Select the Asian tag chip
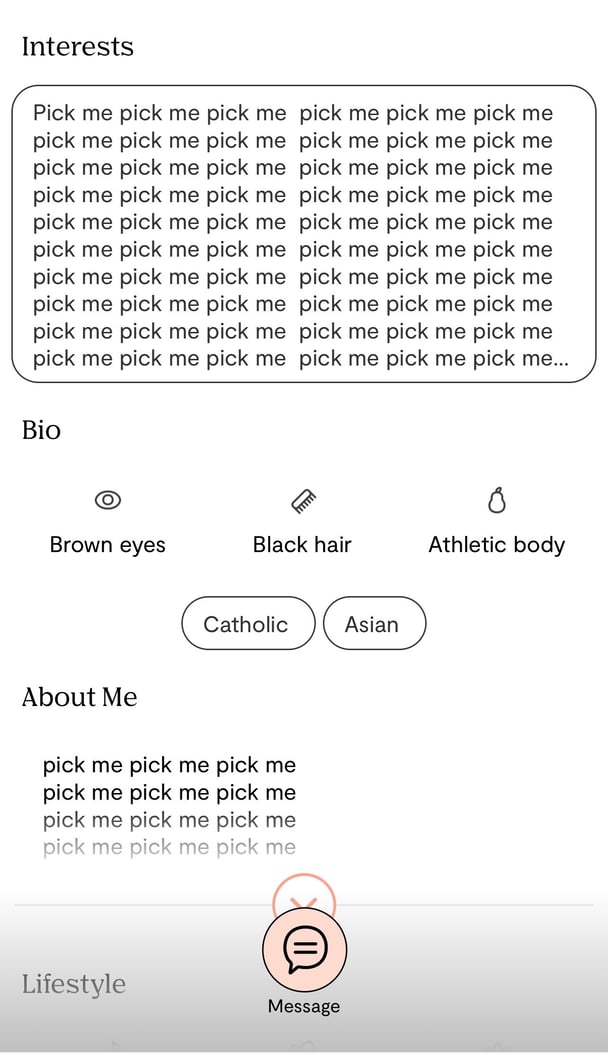 (x=374, y=623)
